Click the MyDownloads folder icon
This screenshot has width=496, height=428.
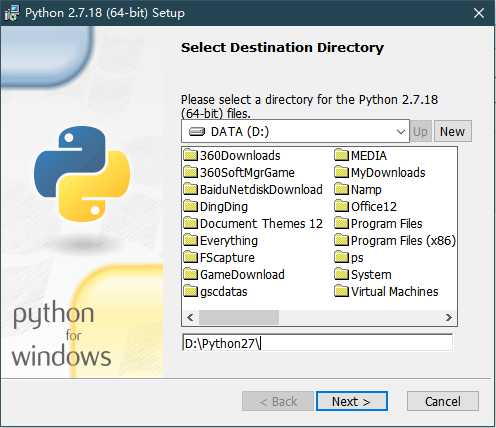pyautogui.click(x=342, y=172)
